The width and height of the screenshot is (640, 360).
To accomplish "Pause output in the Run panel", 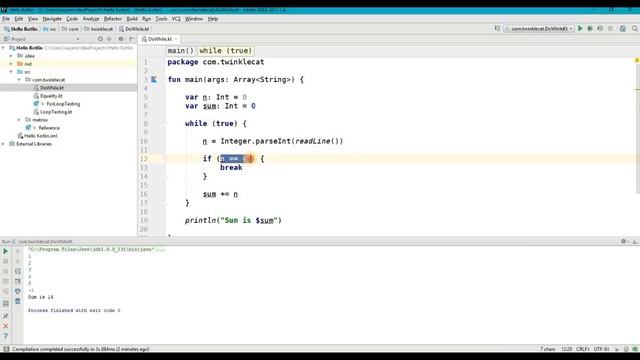I will 6,271.
